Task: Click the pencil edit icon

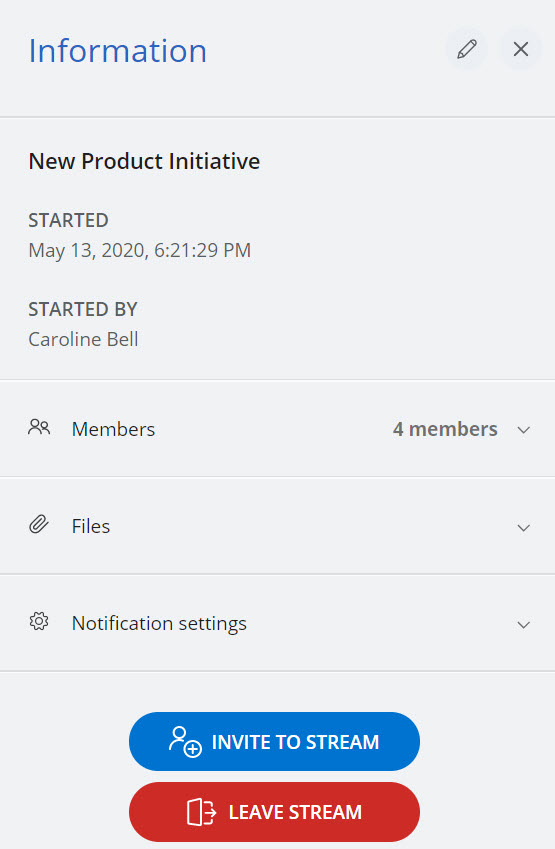Action: click(x=466, y=49)
